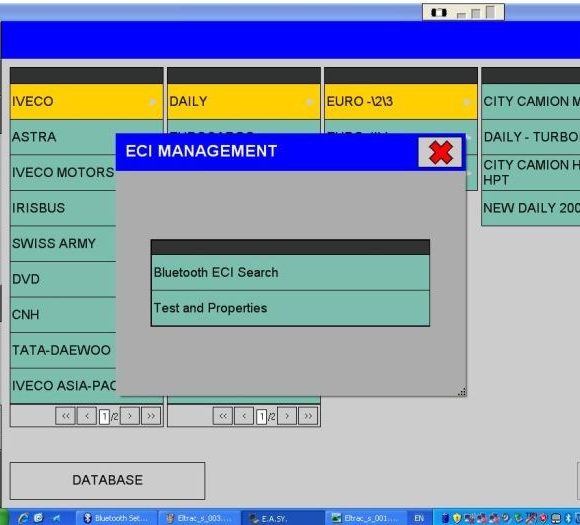This screenshot has width=580, height=525.
Task: Select Bluetooth ECI Search option
Action: (290, 273)
